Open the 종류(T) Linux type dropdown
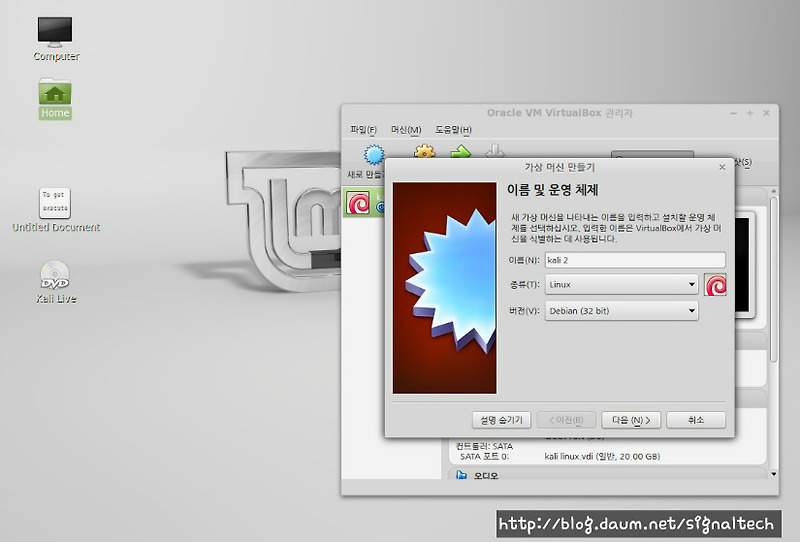800x542 pixels. [x=621, y=284]
